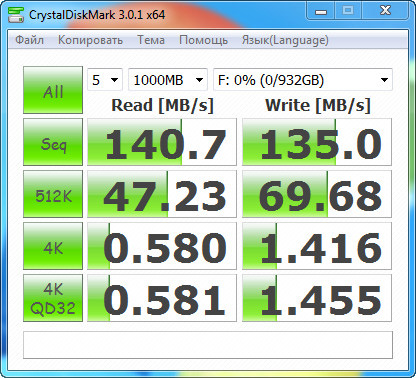Run the 4K random test
This screenshot has width=416, height=378.
53,246
